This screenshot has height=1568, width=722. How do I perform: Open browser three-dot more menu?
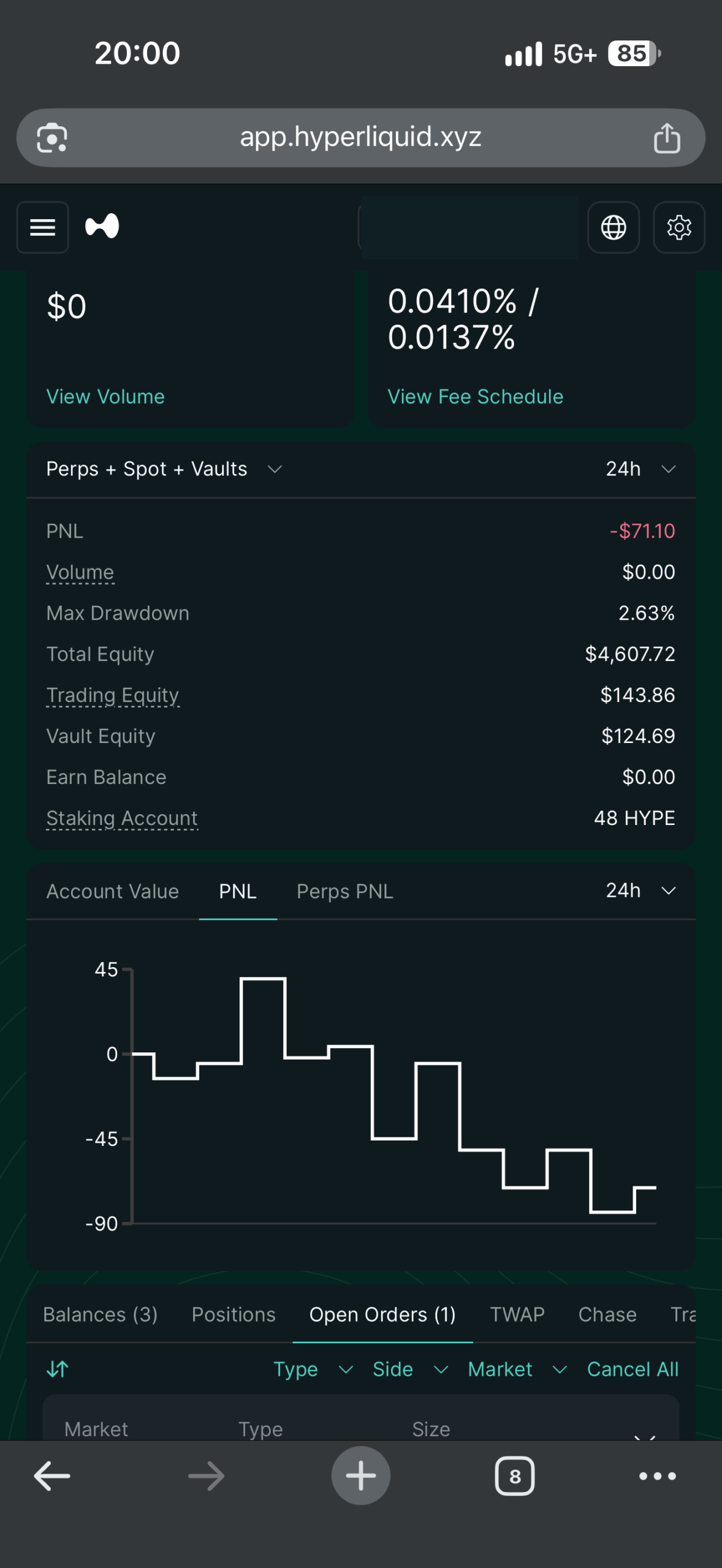tap(658, 1476)
